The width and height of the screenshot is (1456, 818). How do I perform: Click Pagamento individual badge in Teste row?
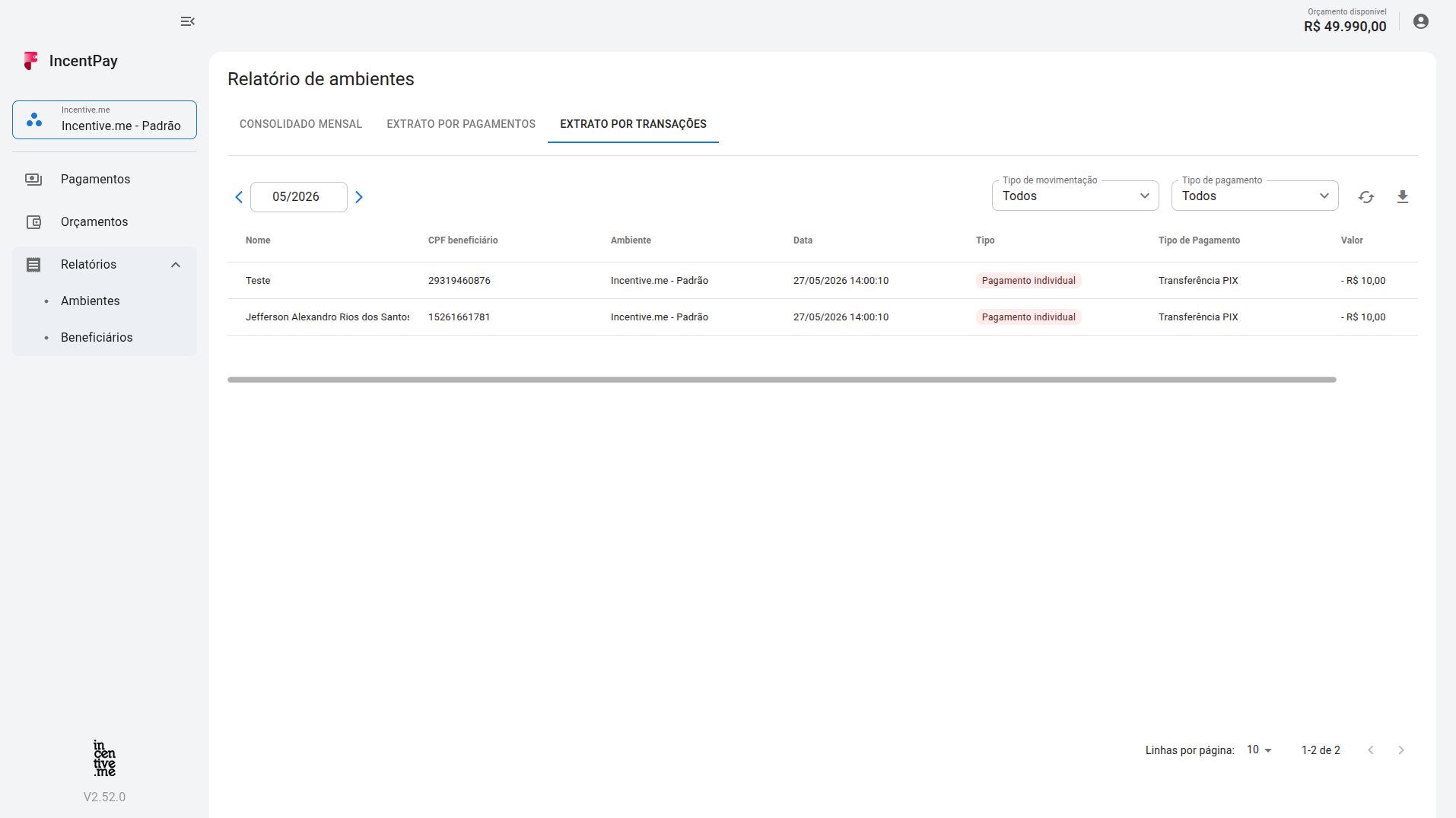pyautogui.click(x=1028, y=281)
